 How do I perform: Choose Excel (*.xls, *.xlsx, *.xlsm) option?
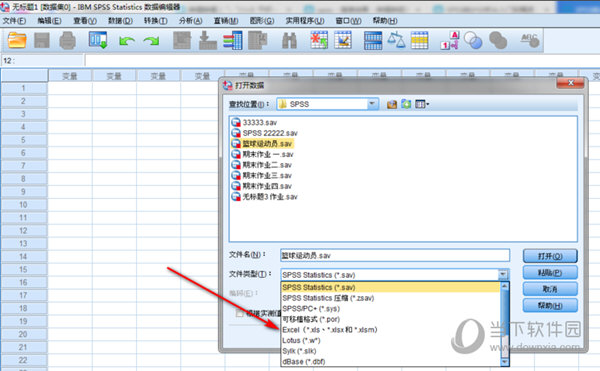click(x=390, y=330)
